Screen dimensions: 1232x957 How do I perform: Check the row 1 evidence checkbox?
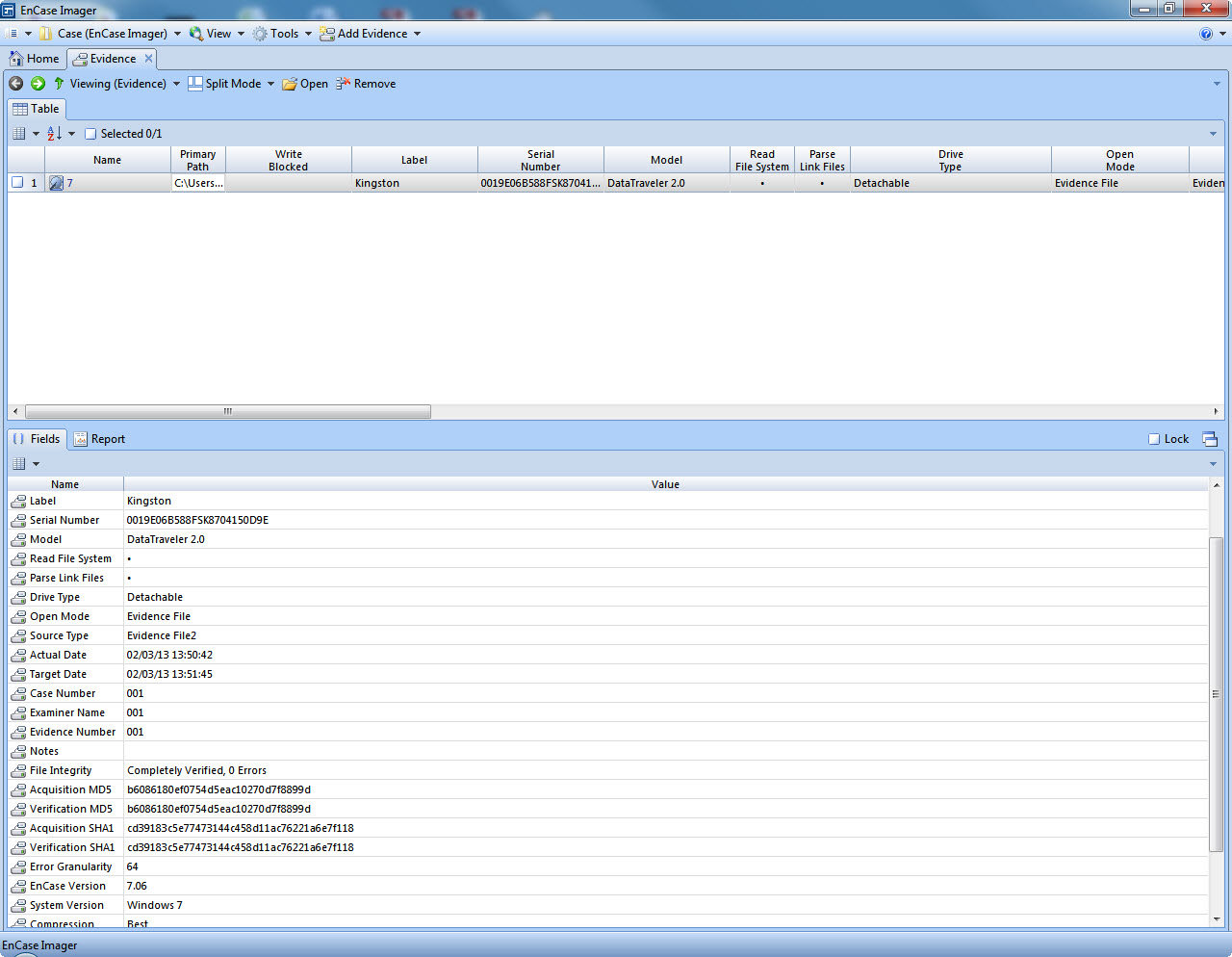[x=17, y=183]
